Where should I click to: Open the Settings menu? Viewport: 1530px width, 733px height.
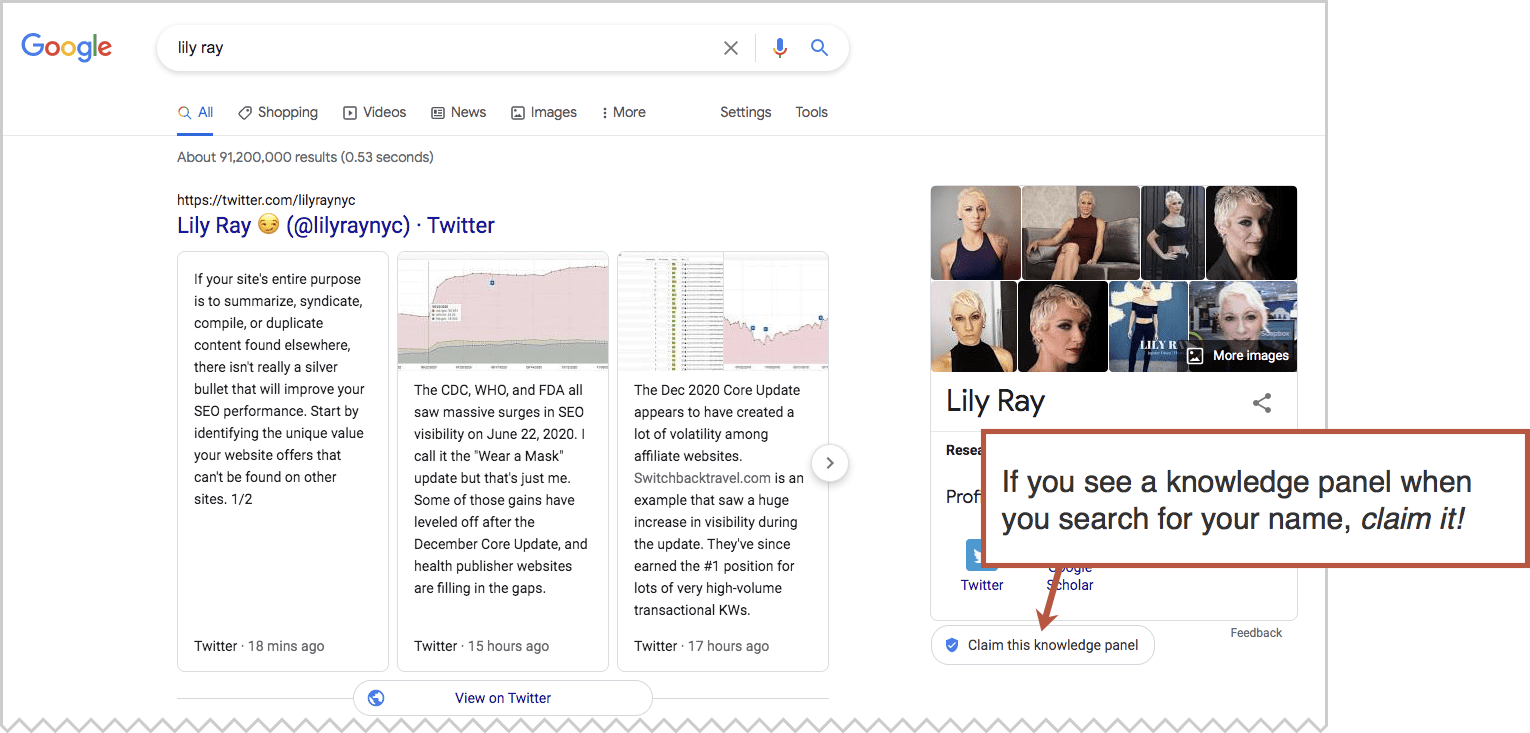[746, 112]
